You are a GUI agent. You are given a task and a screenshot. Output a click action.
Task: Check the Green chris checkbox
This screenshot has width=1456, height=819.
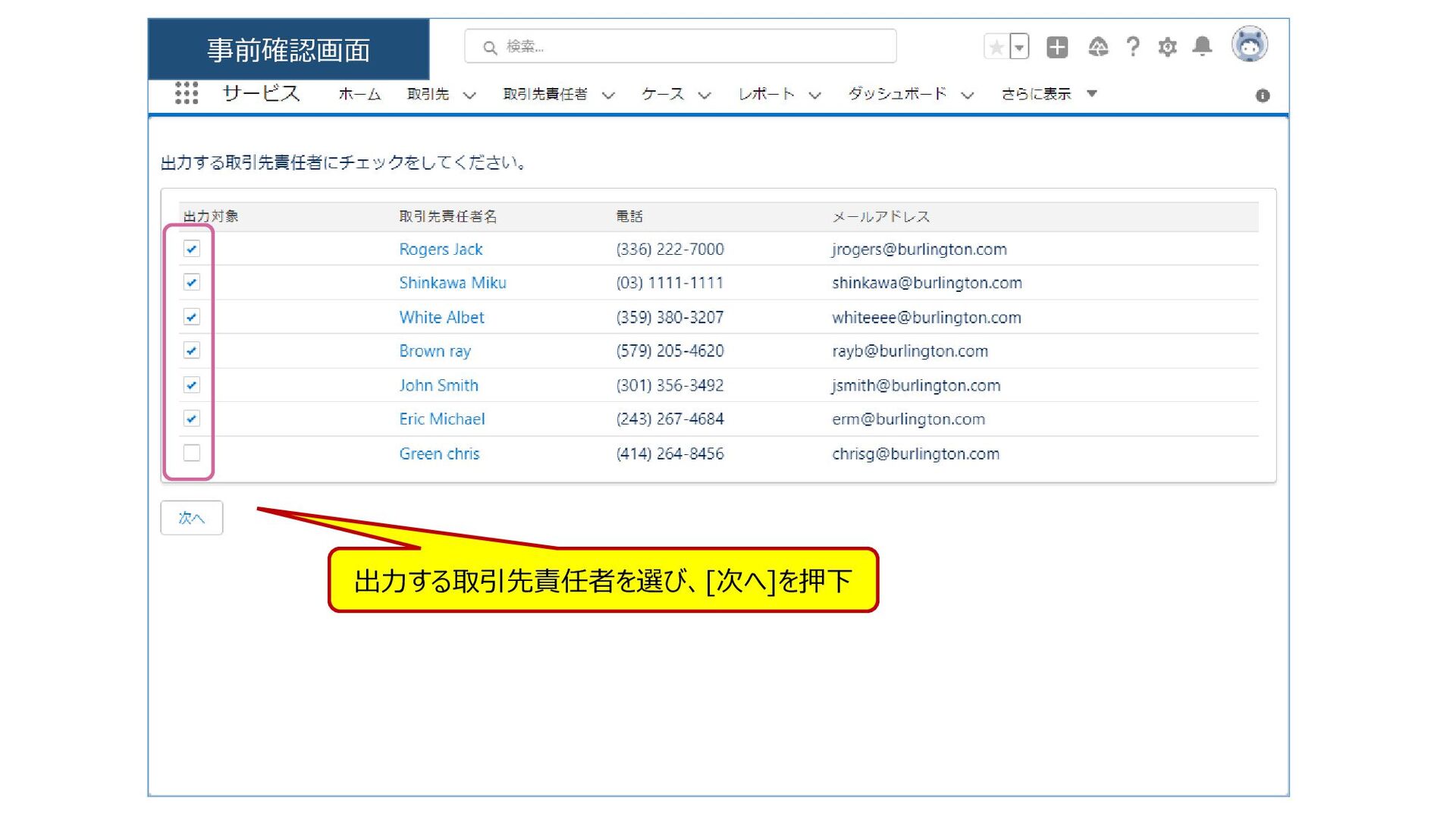[192, 453]
